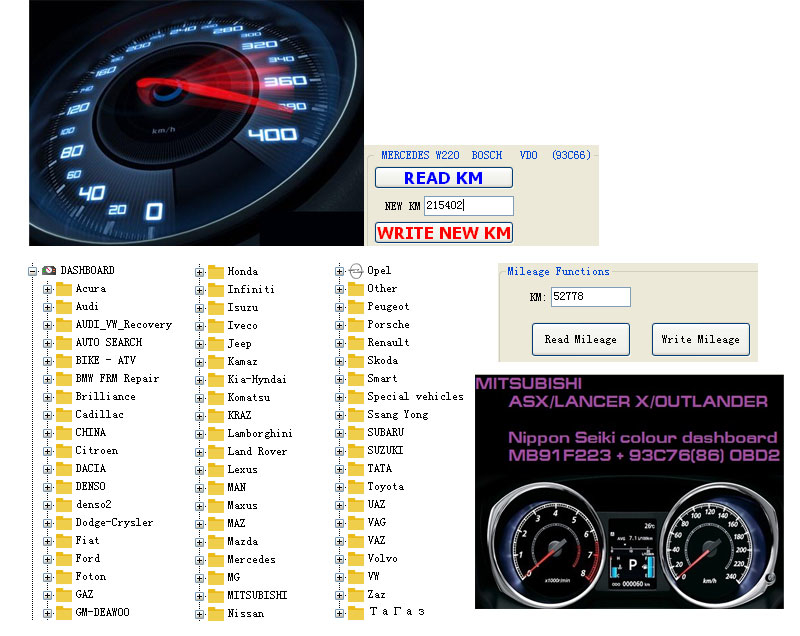Image resolution: width=800 pixels, height=636 pixels.
Task: Open the Honda brand folder
Action: 215,270
